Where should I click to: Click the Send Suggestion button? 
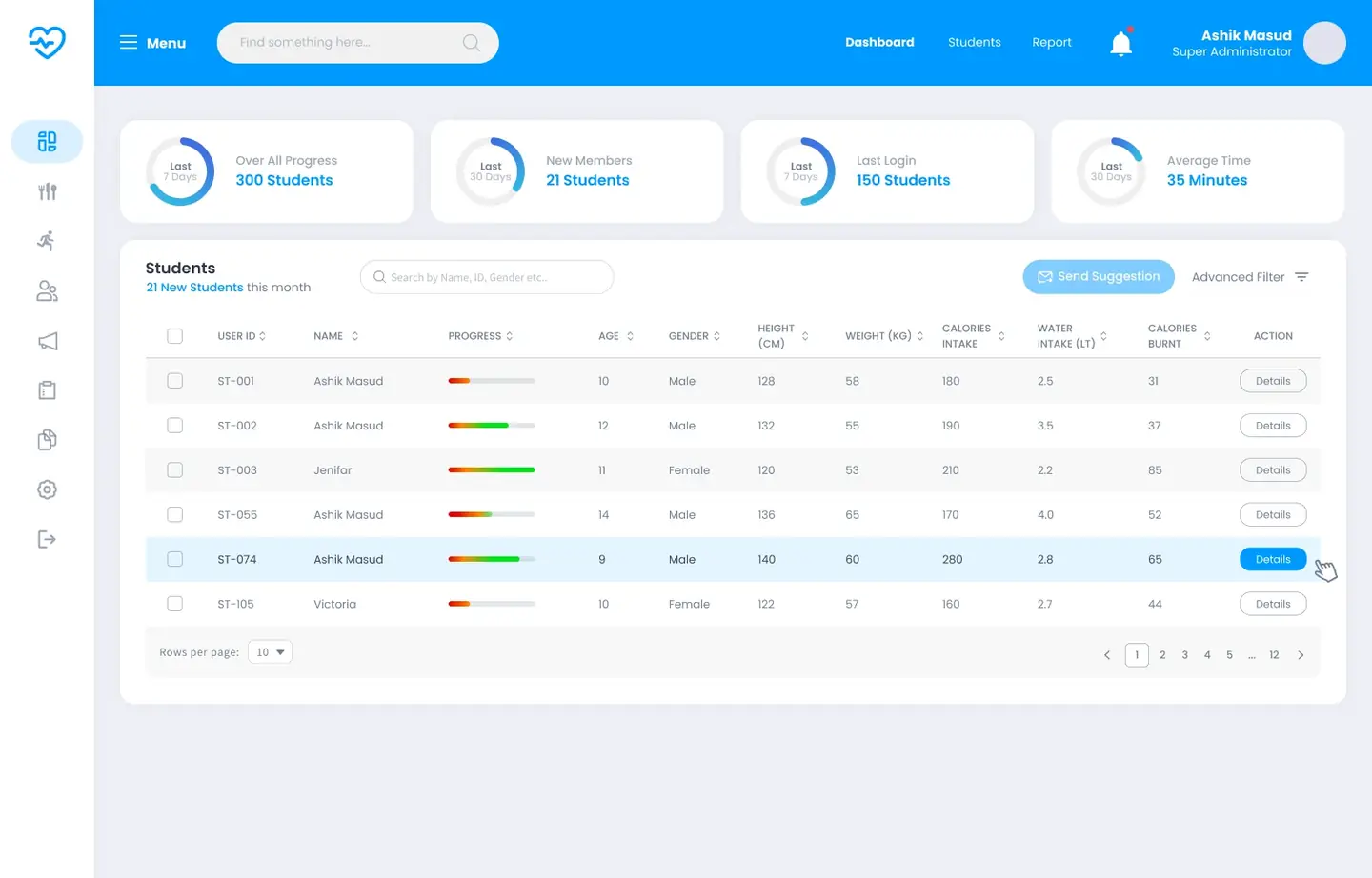tap(1099, 277)
